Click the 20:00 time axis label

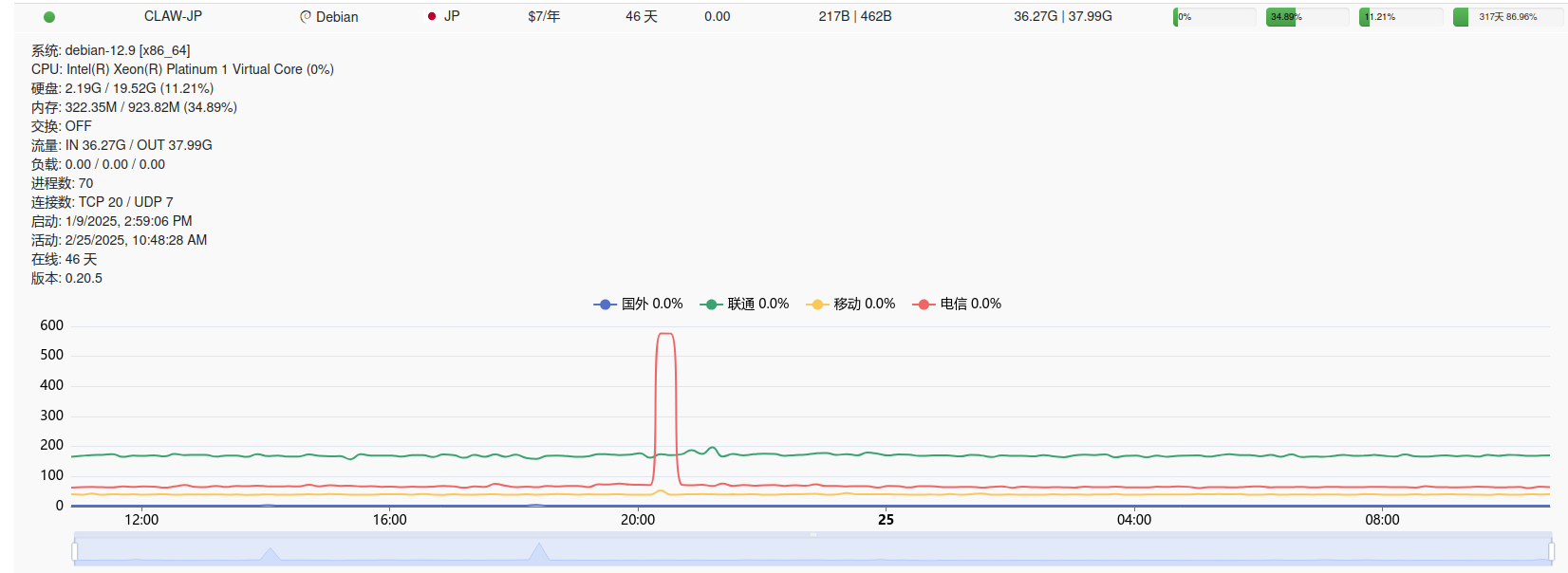point(638,520)
